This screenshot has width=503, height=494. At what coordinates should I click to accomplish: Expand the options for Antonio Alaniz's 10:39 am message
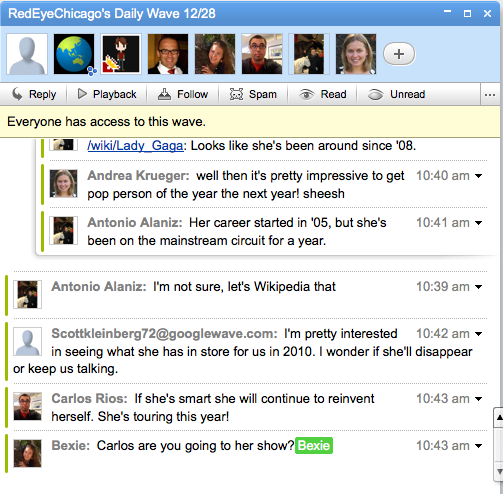pos(479,287)
